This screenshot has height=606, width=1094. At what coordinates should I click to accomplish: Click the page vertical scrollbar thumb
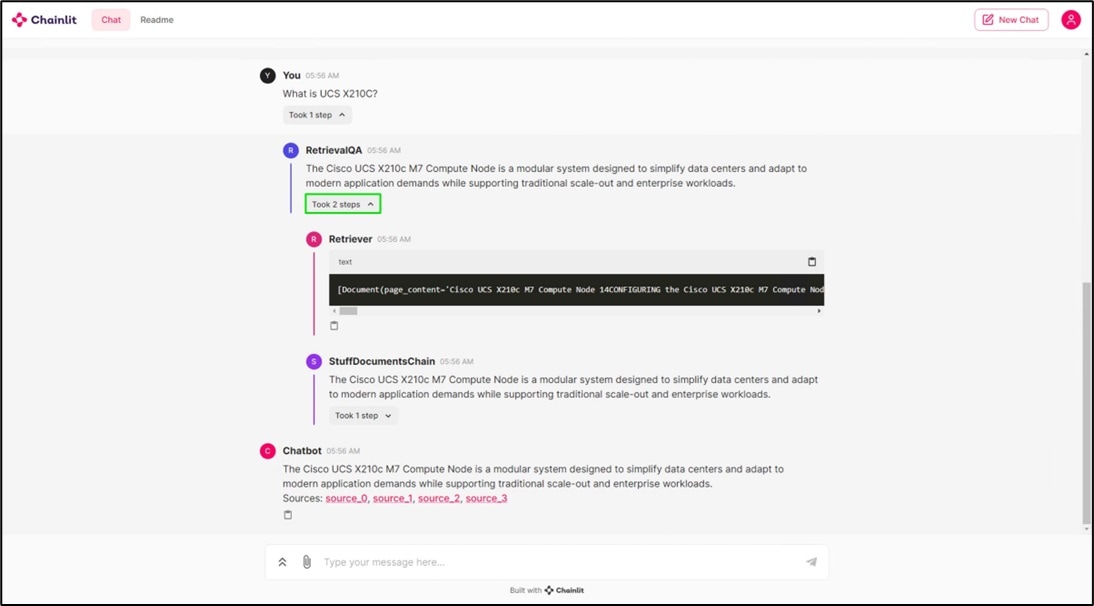[1086, 402]
